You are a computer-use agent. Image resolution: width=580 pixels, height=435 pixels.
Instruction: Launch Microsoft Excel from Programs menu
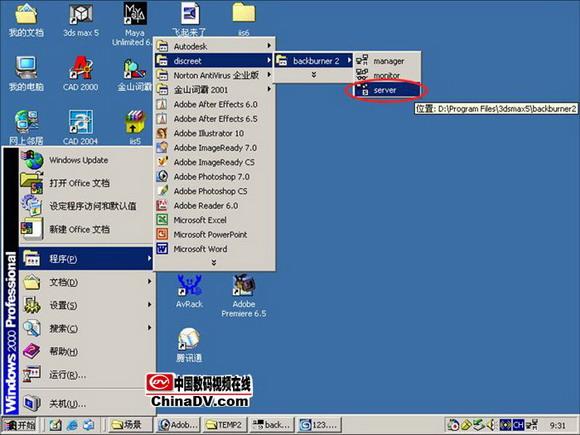pos(214,220)
